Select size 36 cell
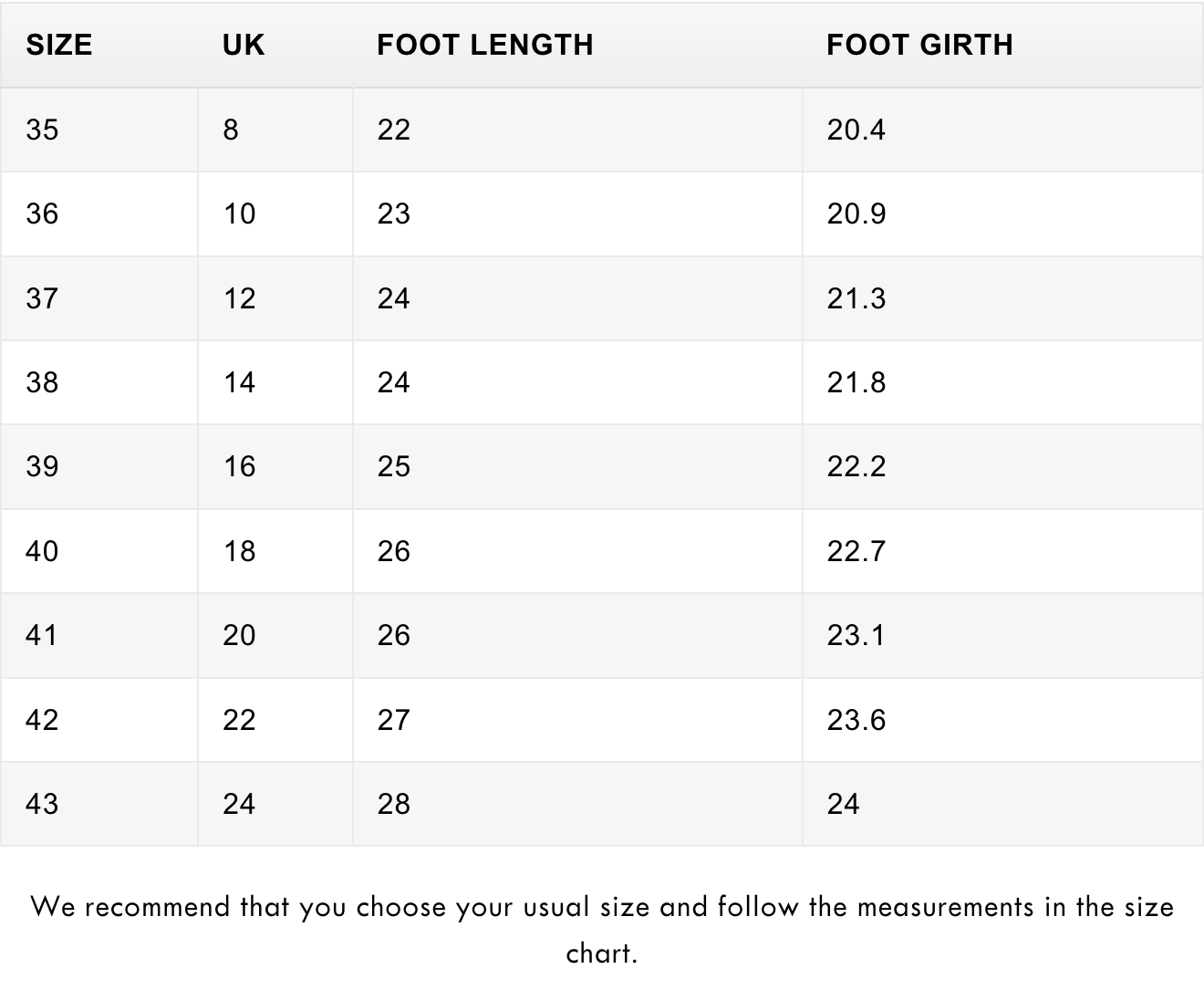Viewport: 1204px width, 1000px height. [99, 214]
